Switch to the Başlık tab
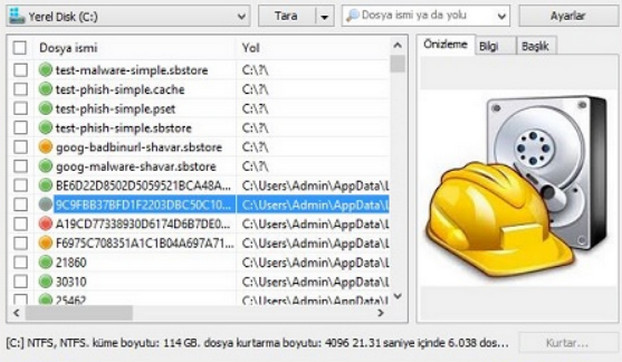The image size is (622, 362). (x=536, y=46)
